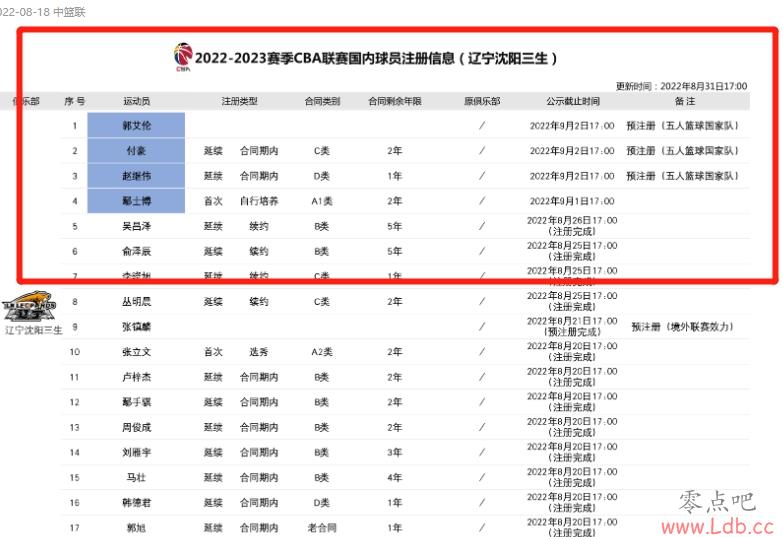This screenshot has height=537, width=783.
Task: Click player name 刘雁宇
Action: (x=136, y=453)
